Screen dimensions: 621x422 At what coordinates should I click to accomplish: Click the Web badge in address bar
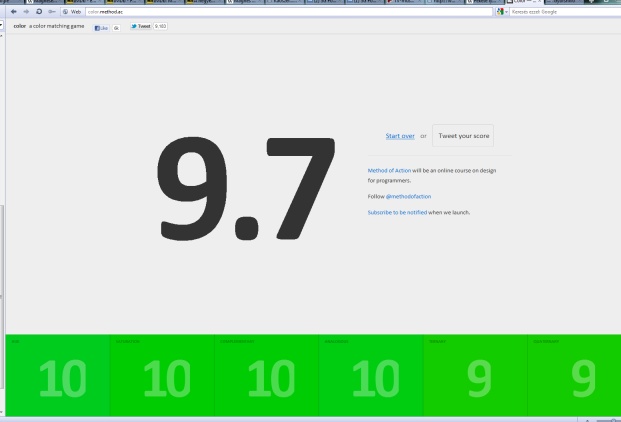(x=72, y=11)
